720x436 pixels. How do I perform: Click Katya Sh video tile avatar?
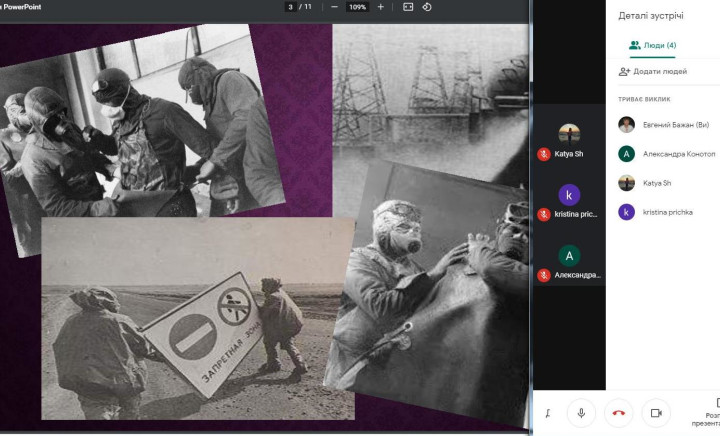569,133
